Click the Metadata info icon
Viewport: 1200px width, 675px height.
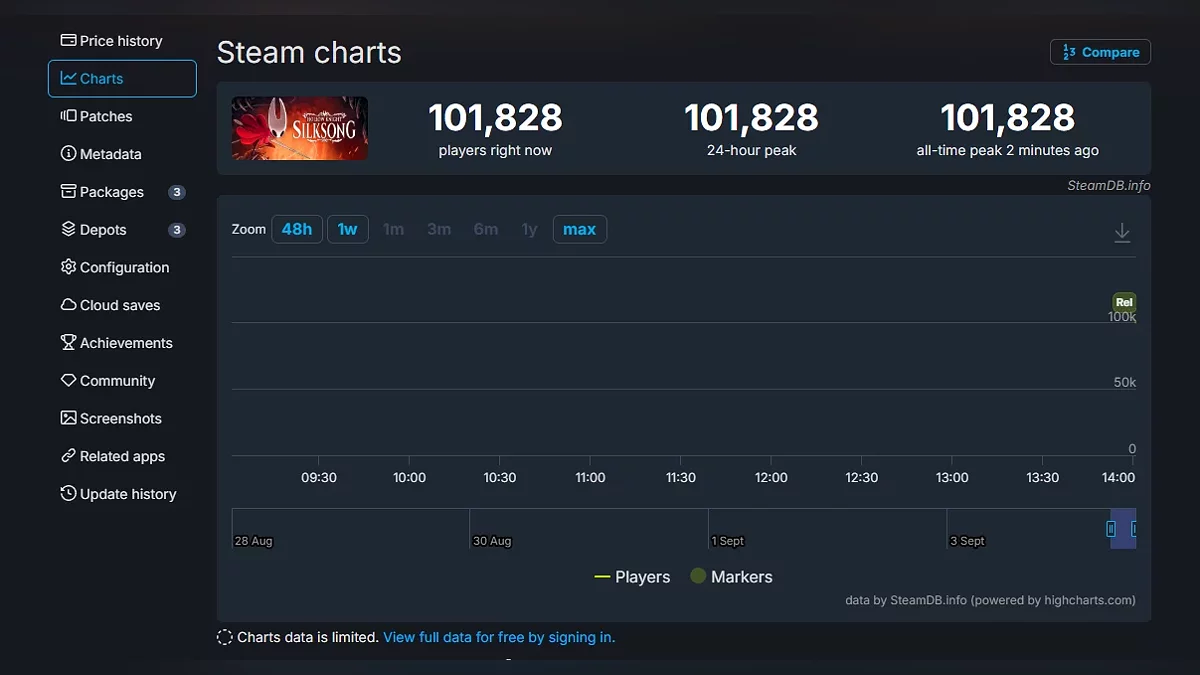point(68,154)
